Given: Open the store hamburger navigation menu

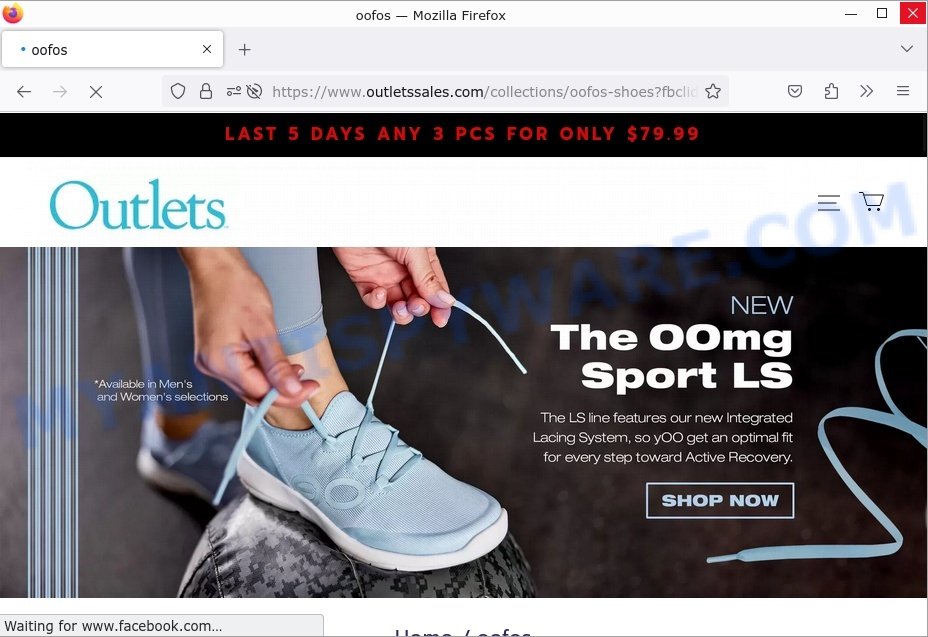Looking at the screenshot, I should 829,202.
